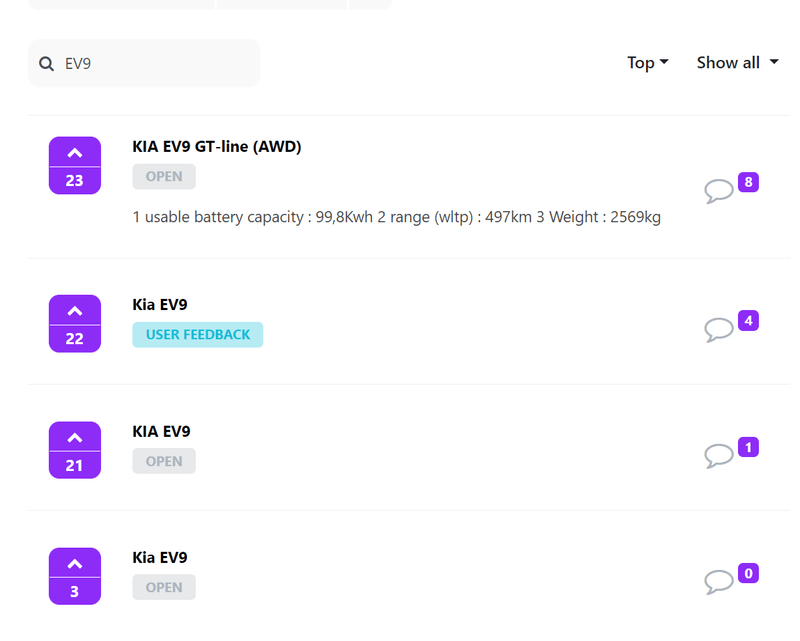The height and width of the screenshot is (641, 800).
Task: Open the Top sort dropdown
Action: (x=647, y=63)
